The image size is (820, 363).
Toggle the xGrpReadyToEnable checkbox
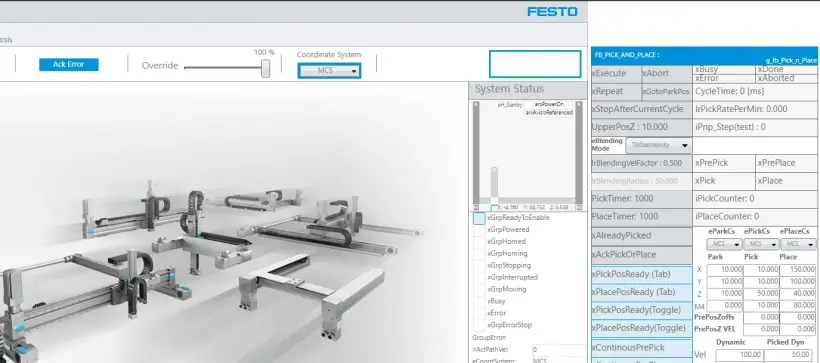point(479,218)
